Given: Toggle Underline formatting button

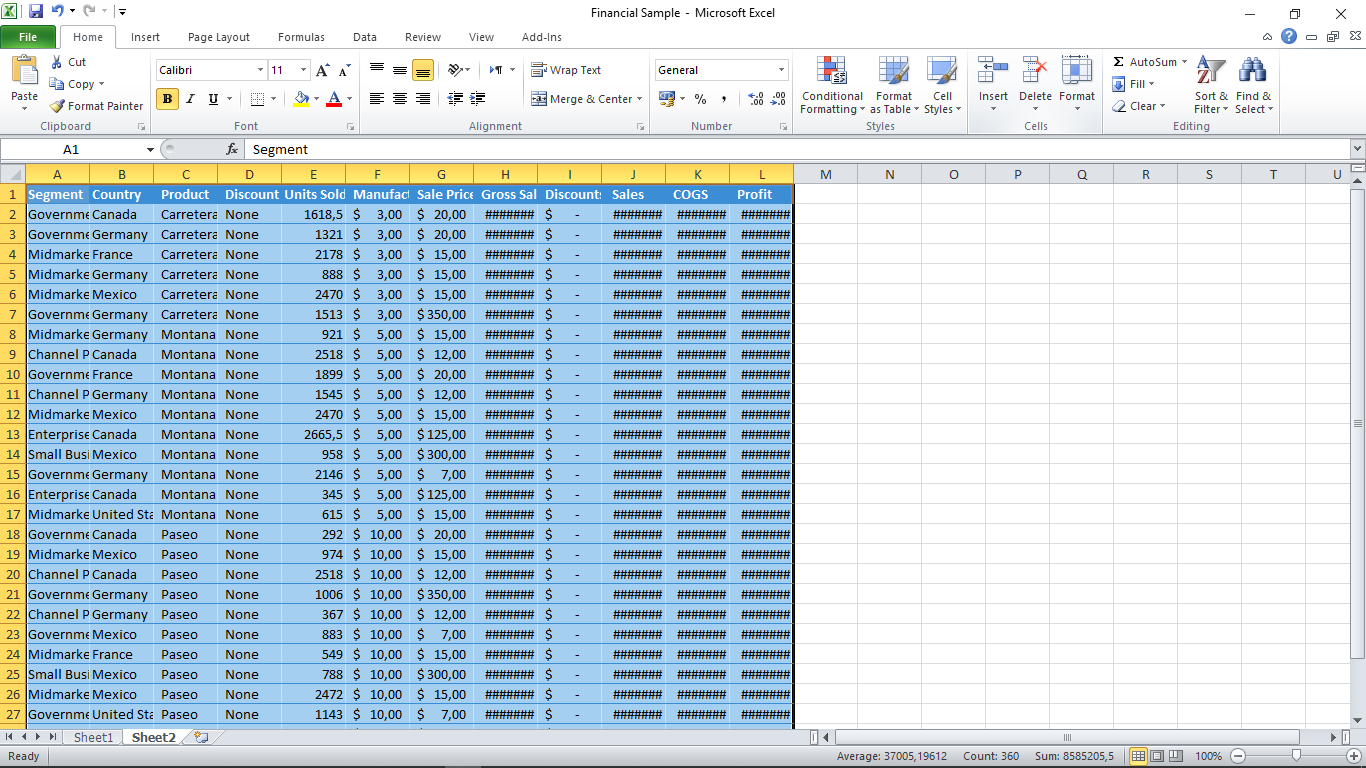Looking at the screenshot, I should (213, 99).
